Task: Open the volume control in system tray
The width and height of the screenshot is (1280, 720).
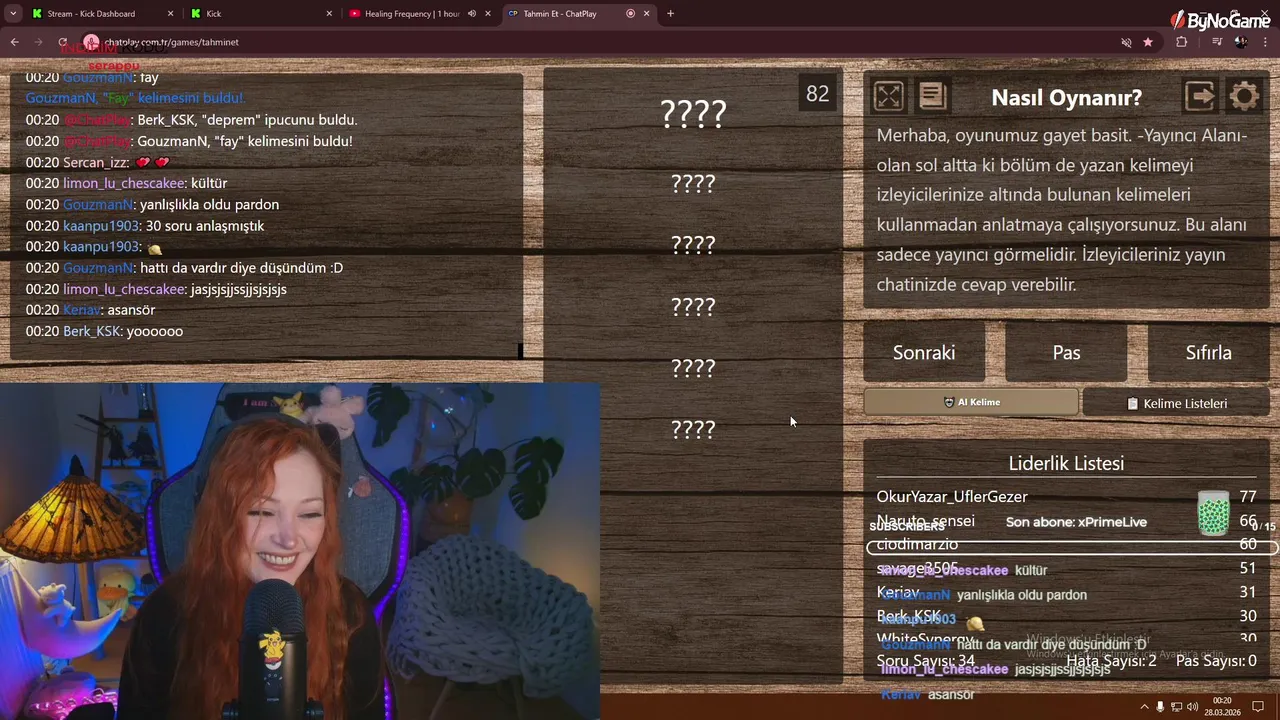Action: [x=1191, y=707]
